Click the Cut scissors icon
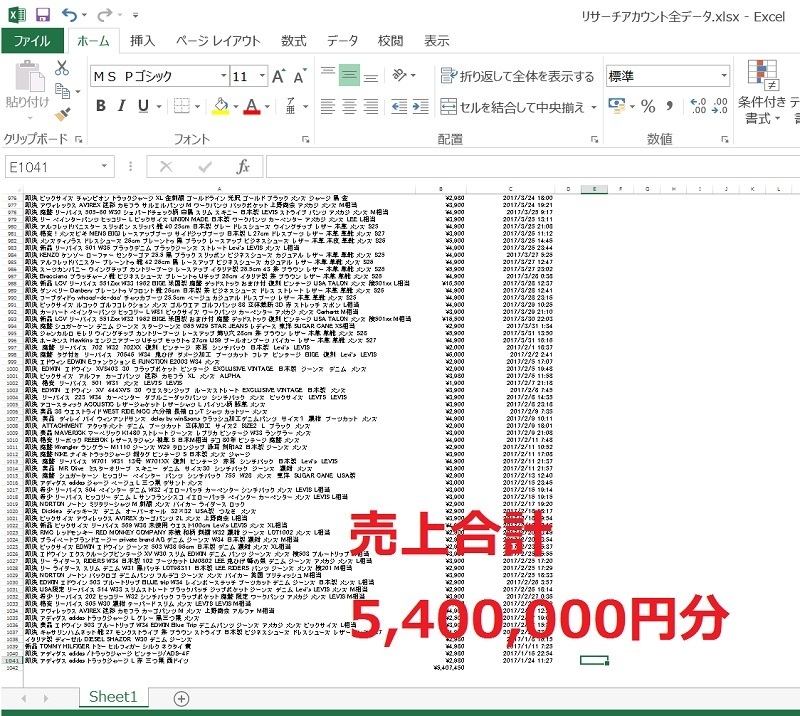800x716 pixels. [62, 68]
